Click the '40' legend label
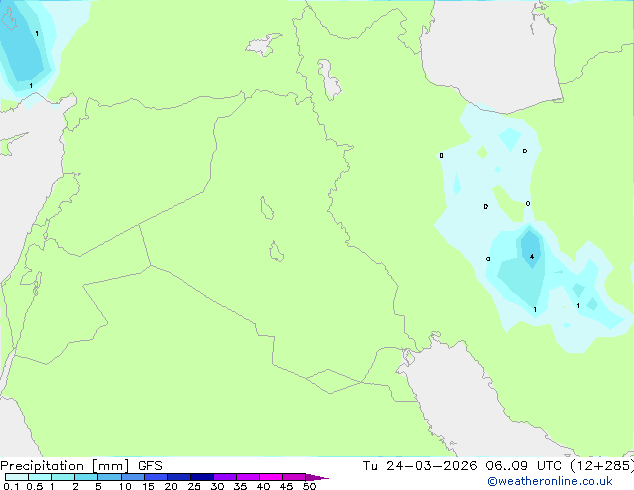This screenshot has width=634, height=490. [263, 486]
